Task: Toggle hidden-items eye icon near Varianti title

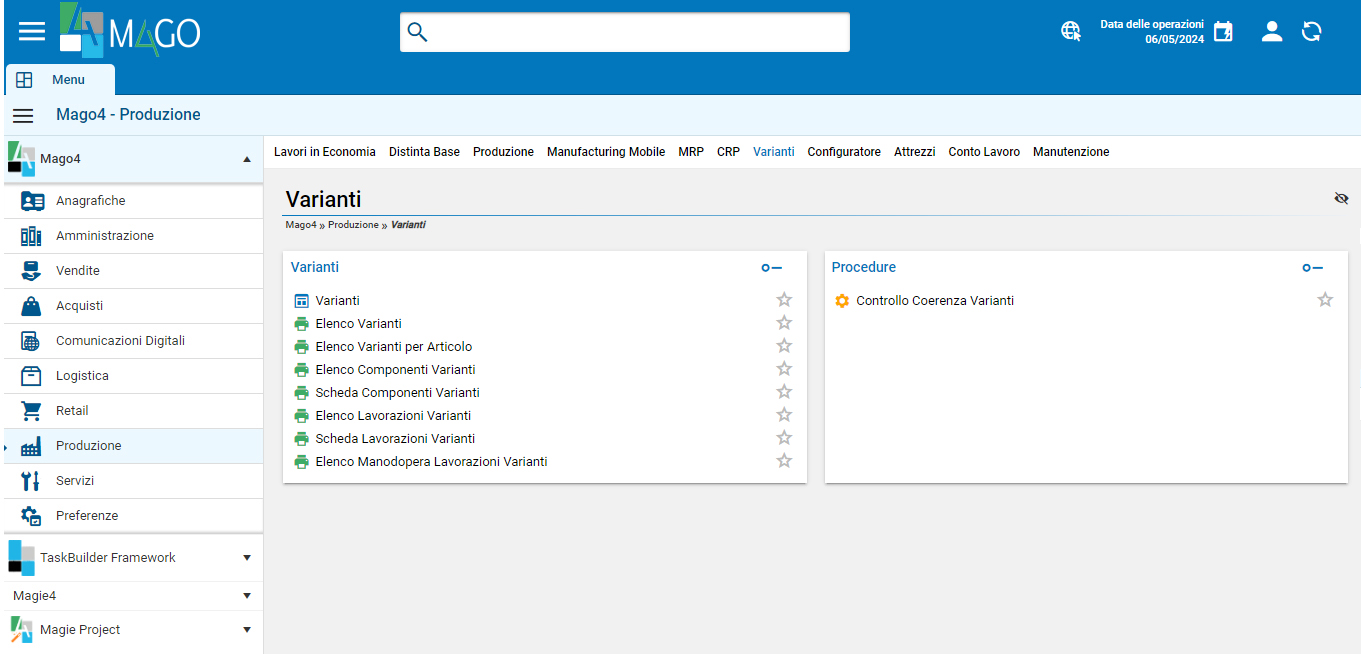Action: [x=1341, y=199]
